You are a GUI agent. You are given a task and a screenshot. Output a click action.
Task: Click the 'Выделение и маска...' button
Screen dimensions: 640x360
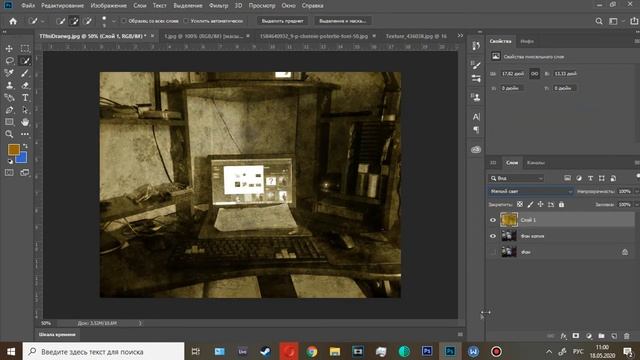click(x=342, y=21)
